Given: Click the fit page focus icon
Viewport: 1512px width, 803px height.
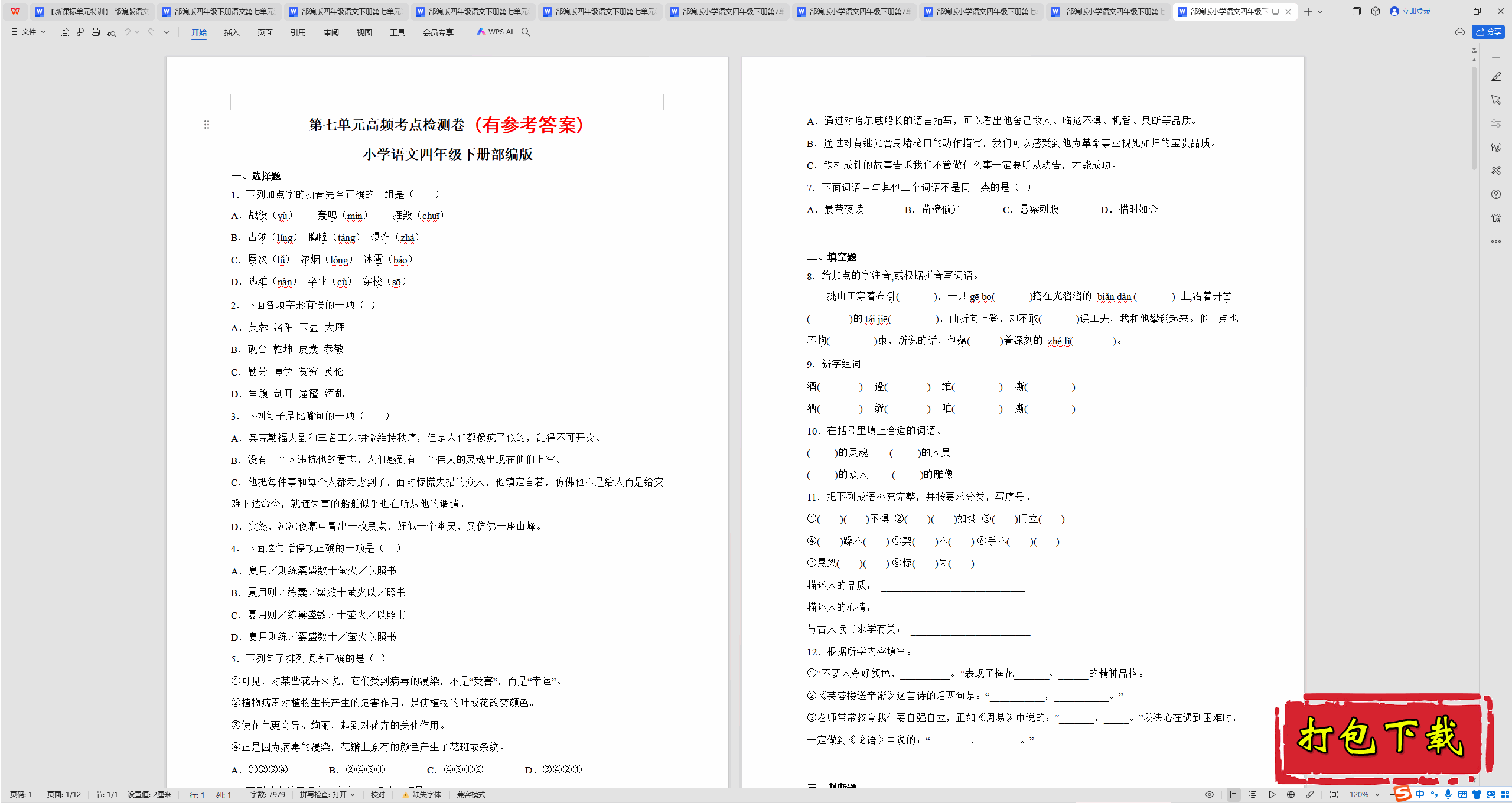Looking at the screenshot, I should pos(1334,795).
